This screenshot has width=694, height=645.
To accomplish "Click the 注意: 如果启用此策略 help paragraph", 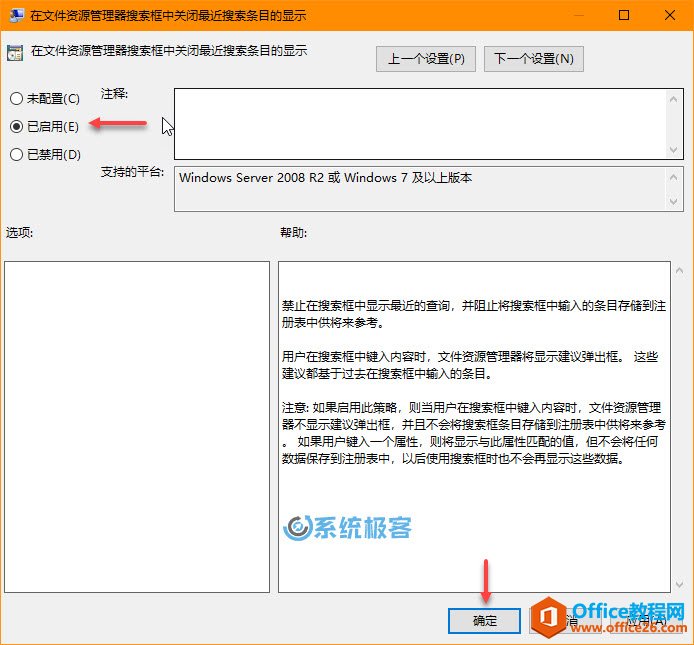I will [474, 433].
